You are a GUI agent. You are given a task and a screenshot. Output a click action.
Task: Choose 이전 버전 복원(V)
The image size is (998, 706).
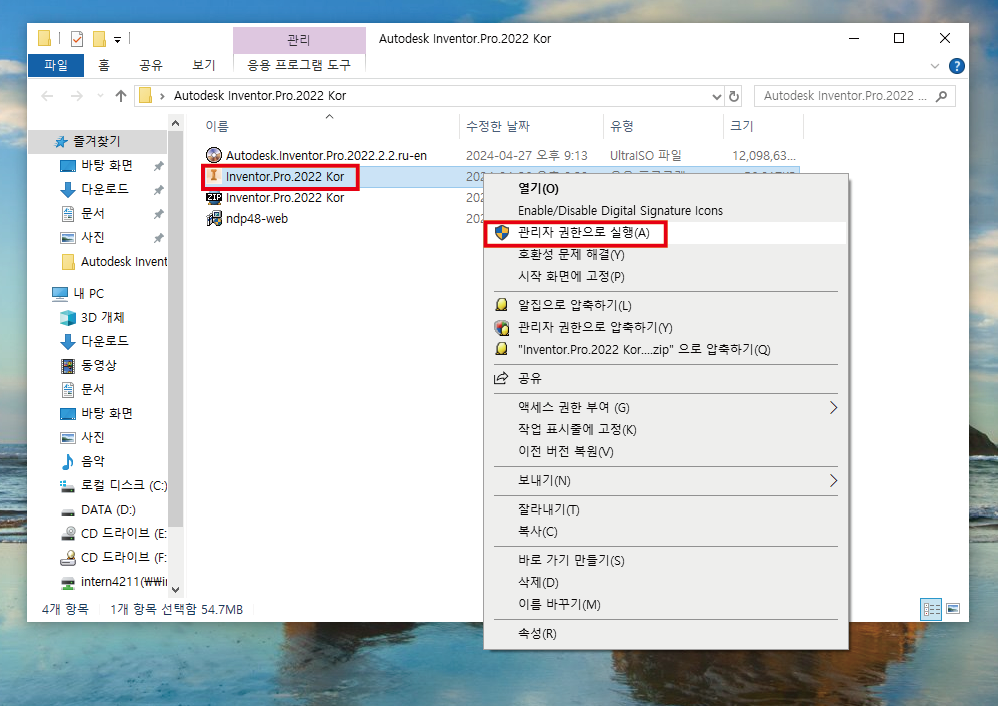click(666, 451)
